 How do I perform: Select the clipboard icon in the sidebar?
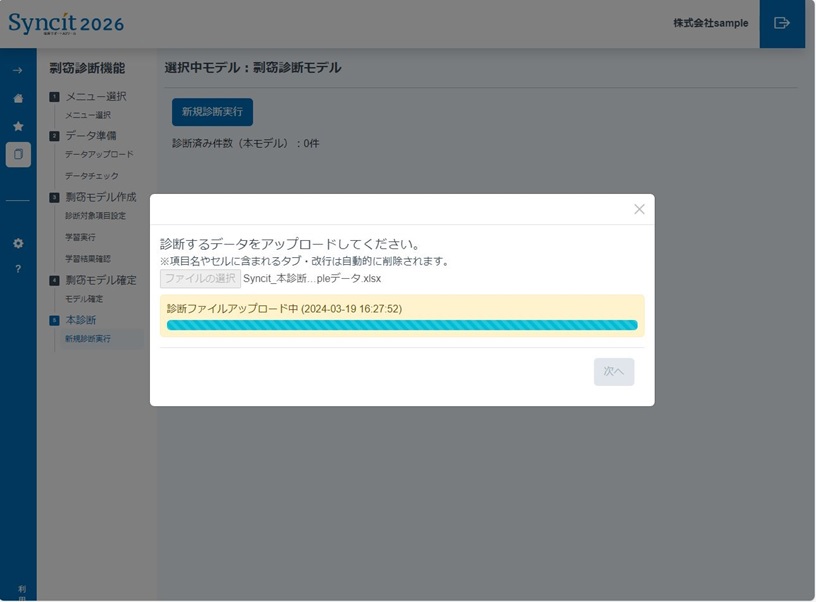tap(18, 154)
